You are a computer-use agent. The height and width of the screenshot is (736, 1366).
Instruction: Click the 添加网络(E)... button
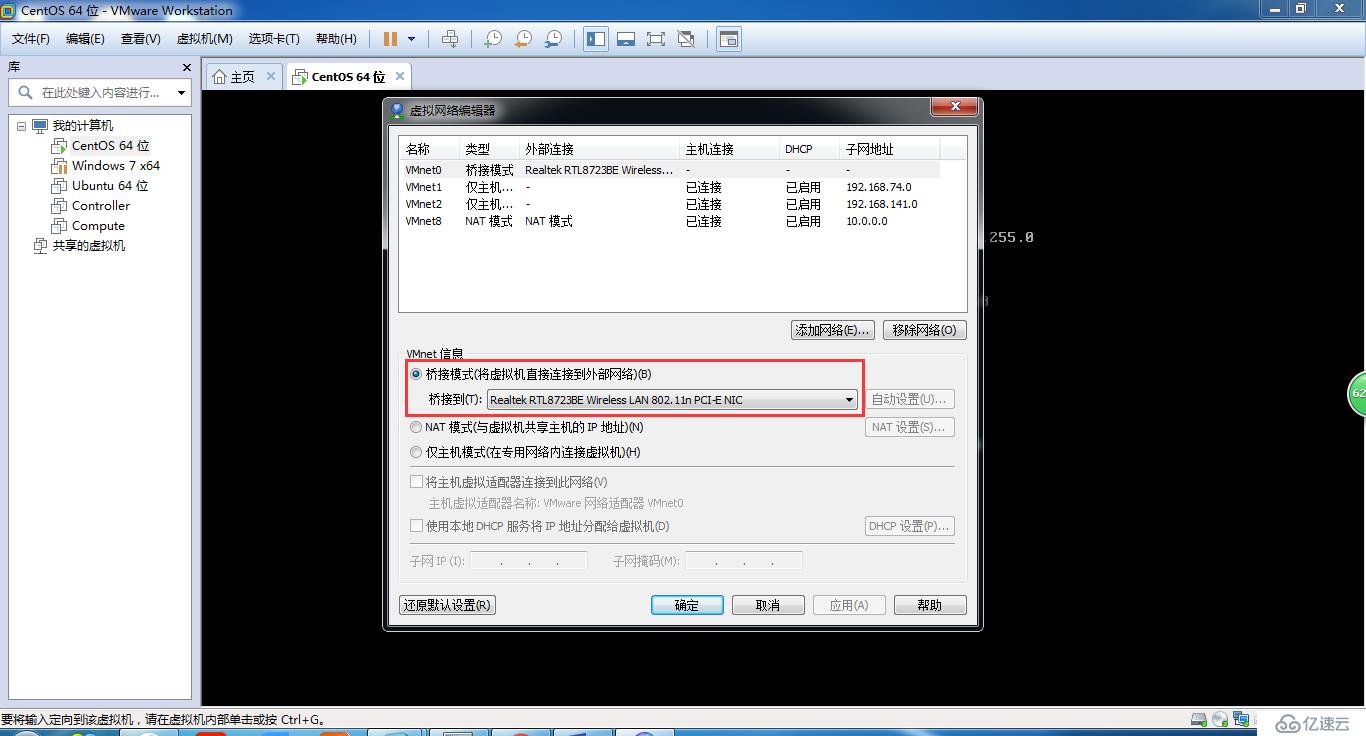pos(832,330)
